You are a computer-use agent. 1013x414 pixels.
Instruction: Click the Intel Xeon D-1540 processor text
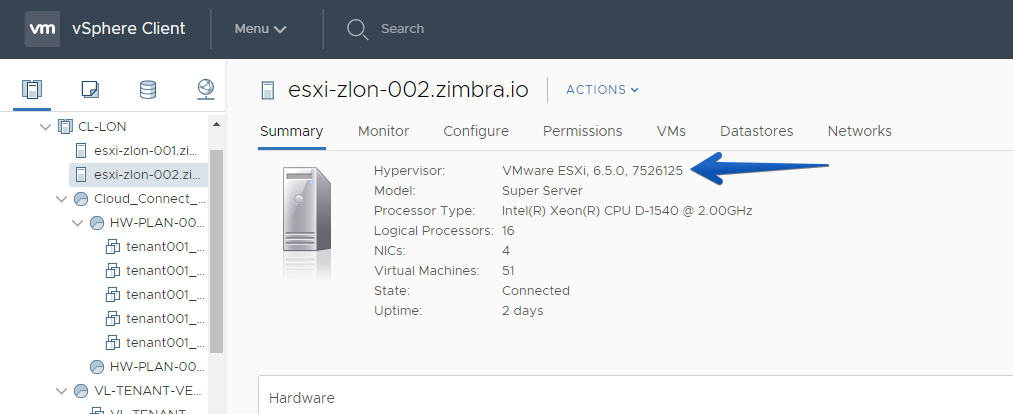pos(627,211)
